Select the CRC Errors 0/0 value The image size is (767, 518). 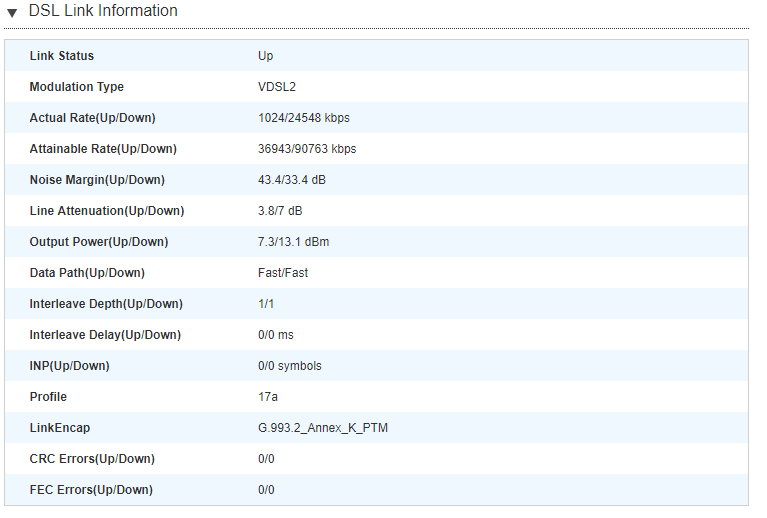tap(266, 459)
